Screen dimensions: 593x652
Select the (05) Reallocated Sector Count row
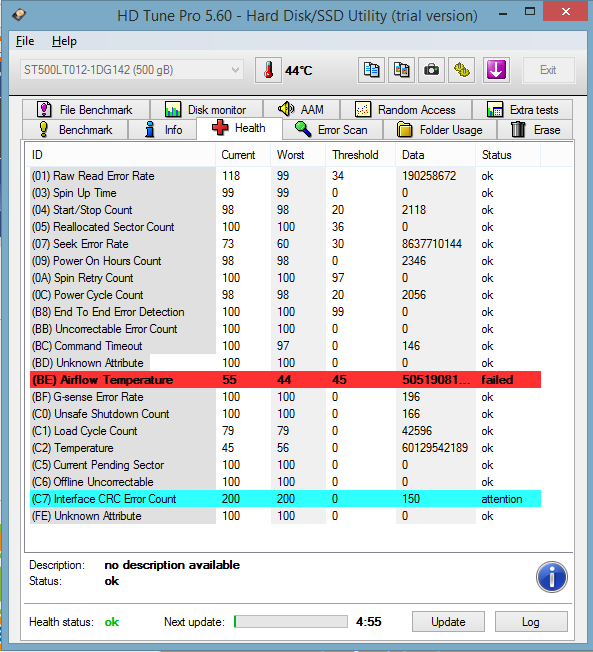(285, 227)
